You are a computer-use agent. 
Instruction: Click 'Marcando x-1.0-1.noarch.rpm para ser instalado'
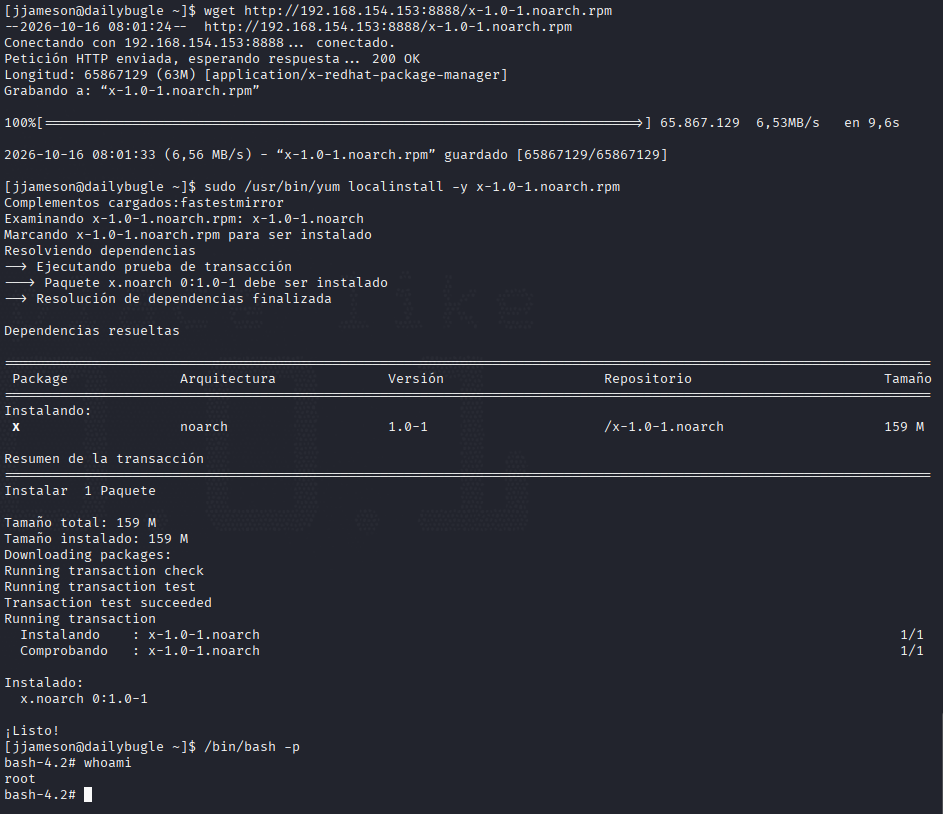click(x=188, y=235)
